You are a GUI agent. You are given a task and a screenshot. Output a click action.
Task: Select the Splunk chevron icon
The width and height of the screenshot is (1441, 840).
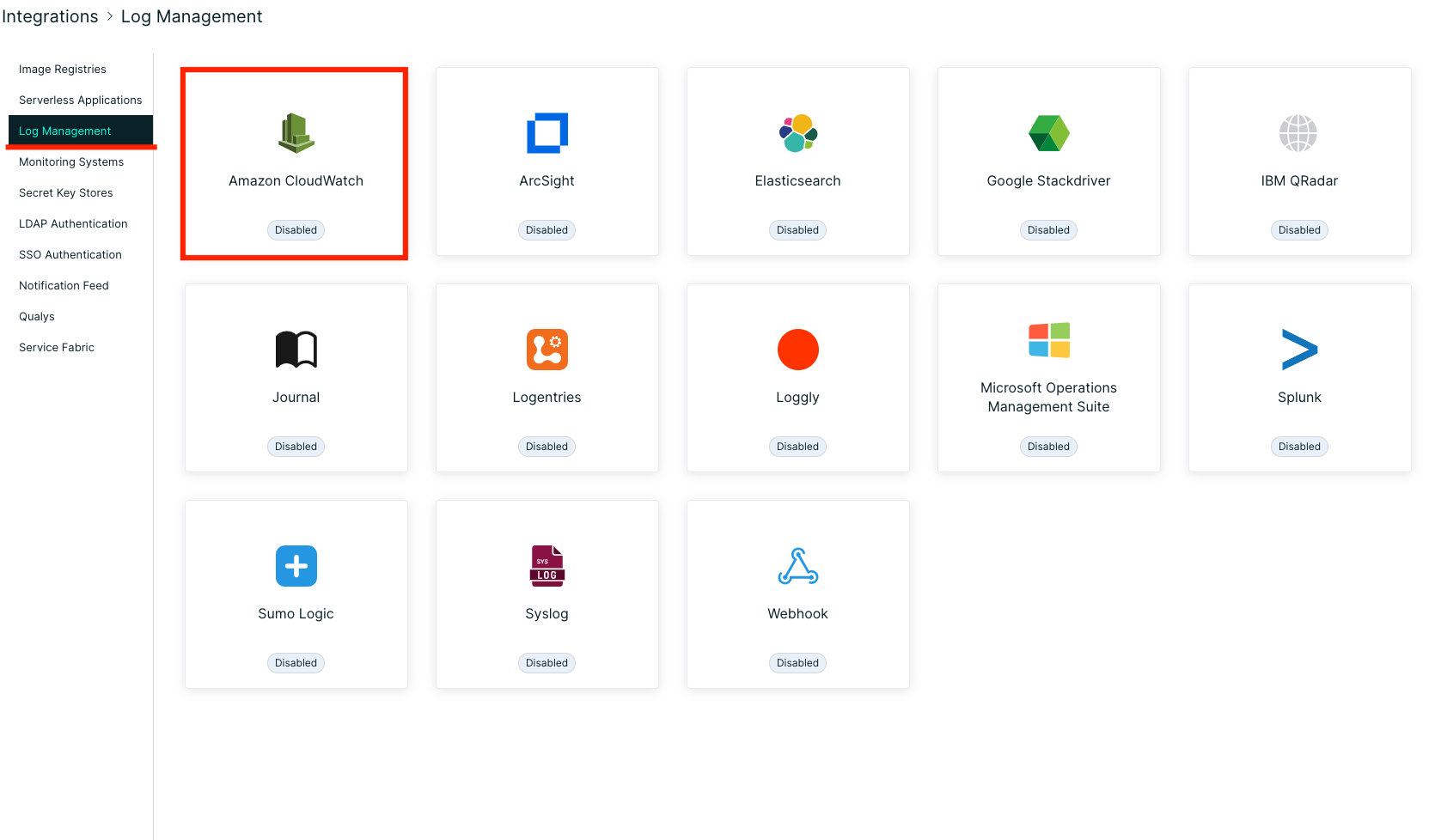(1298, 350)
